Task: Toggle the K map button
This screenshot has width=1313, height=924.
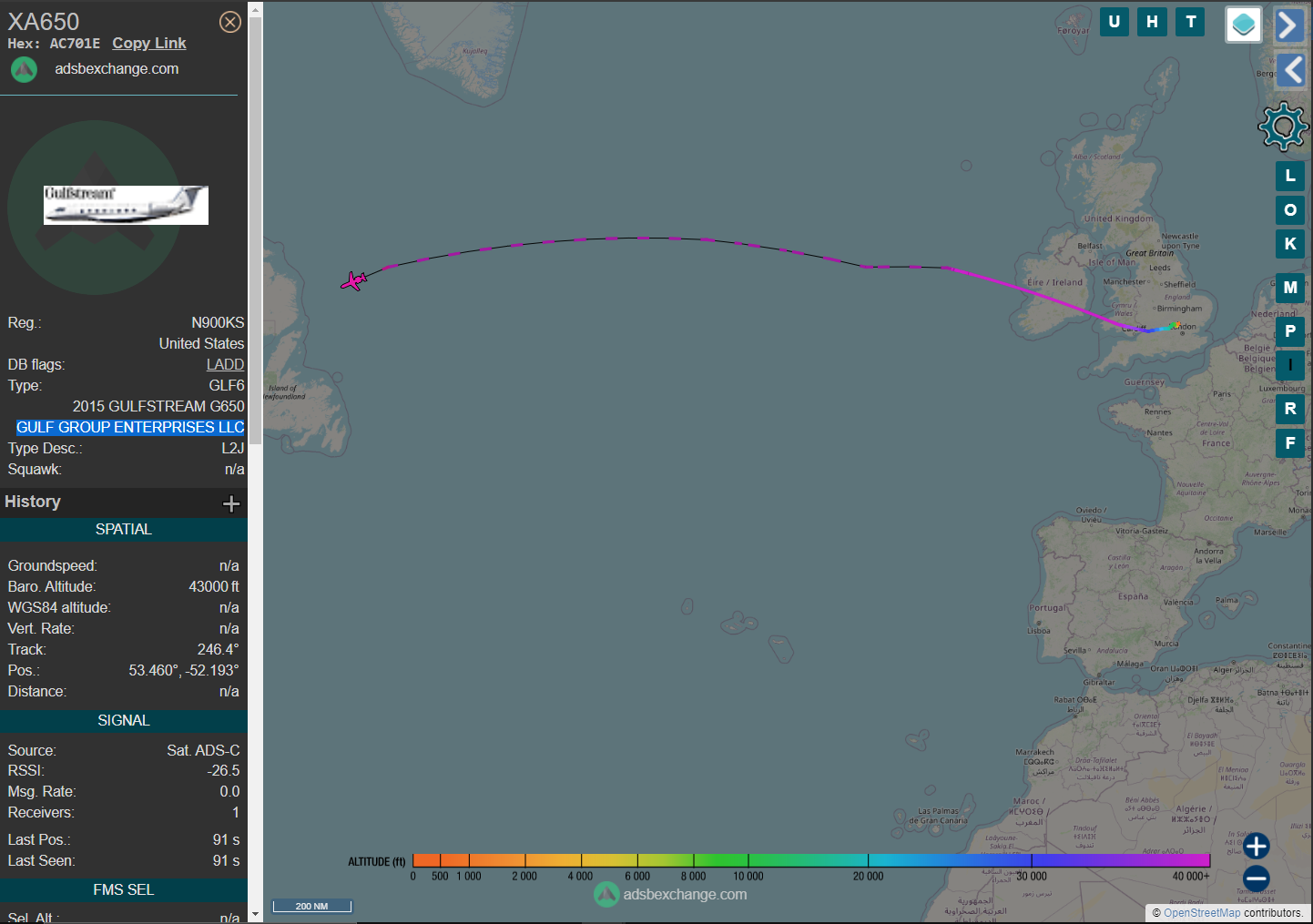Action: click(x=1290, y=244)
